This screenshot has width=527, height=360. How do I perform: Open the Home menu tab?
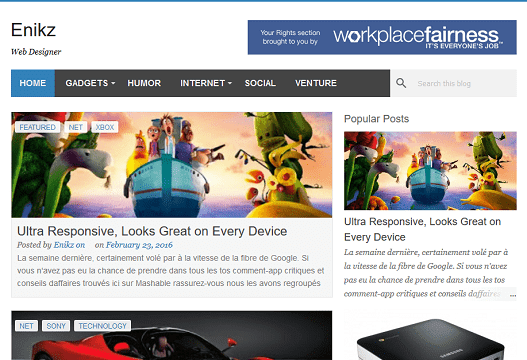(x=33, y=83)
